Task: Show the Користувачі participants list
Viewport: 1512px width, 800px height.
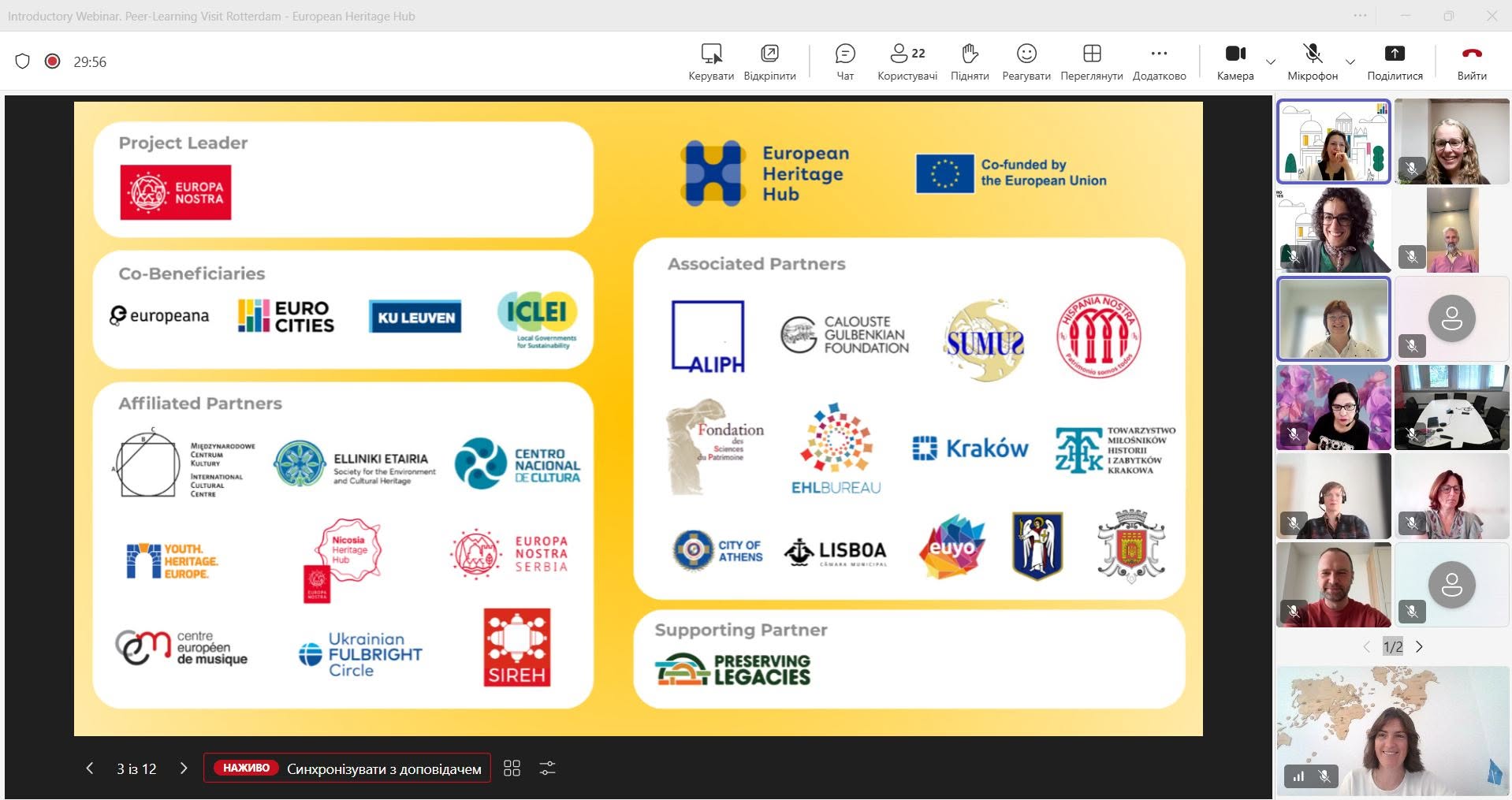Action: [907, 62]
